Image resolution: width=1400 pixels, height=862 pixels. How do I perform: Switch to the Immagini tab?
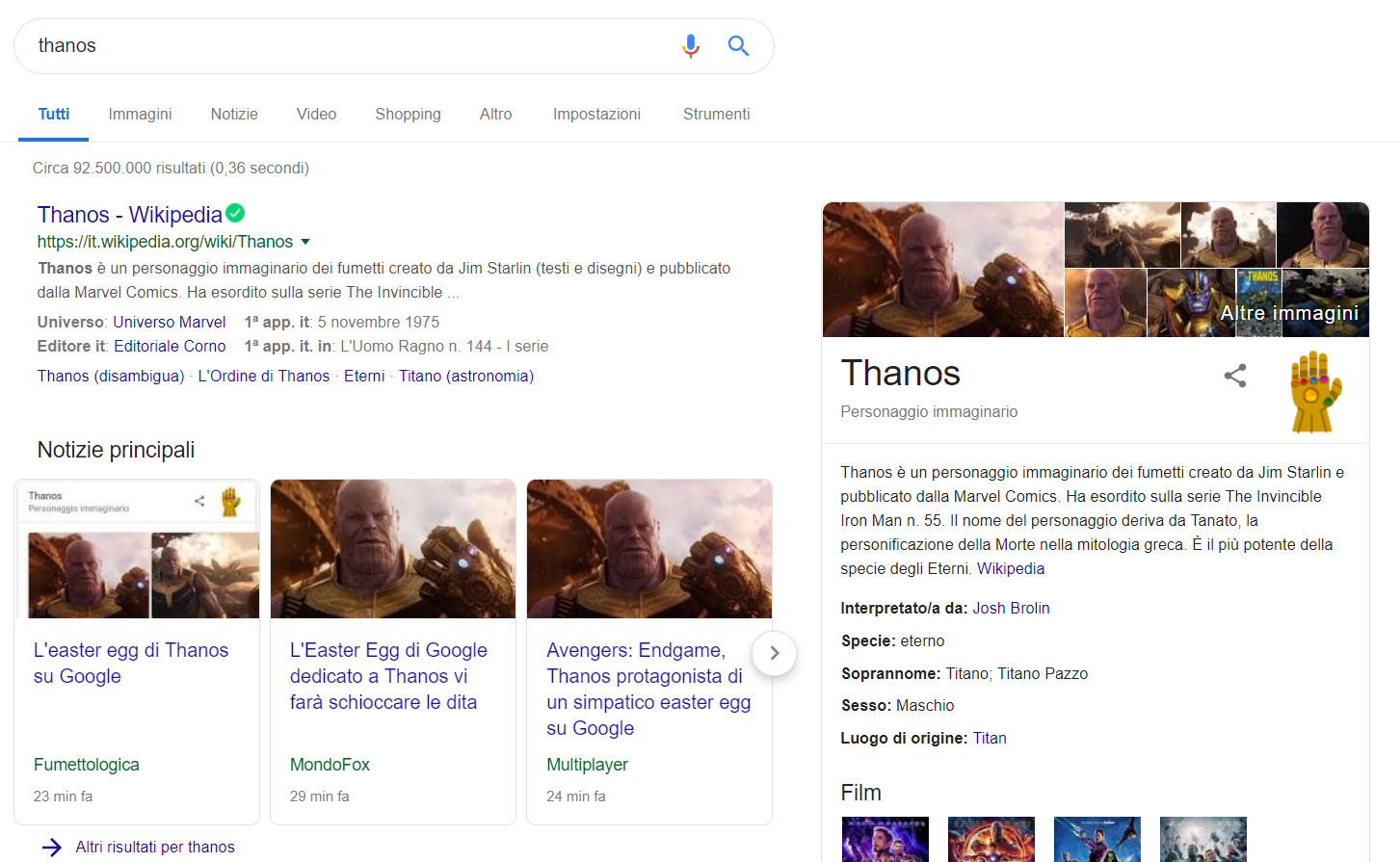coord(140,114)
